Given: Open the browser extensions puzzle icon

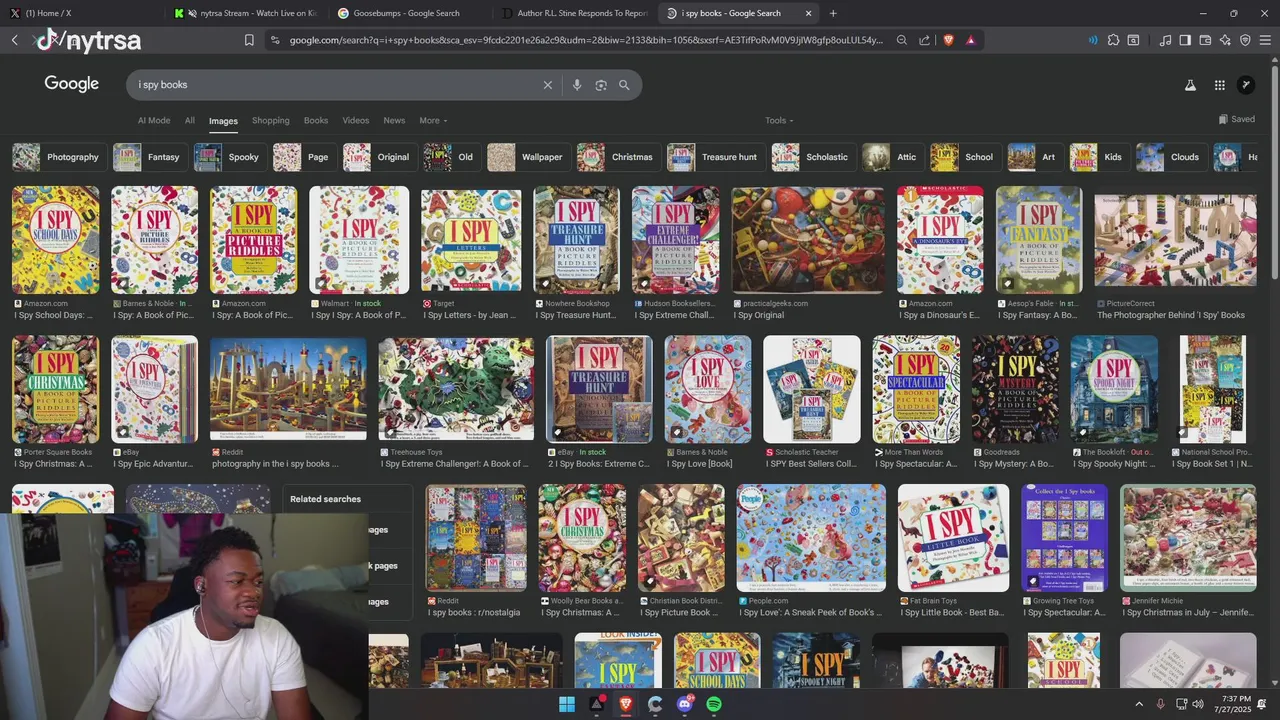Looking at the screenshot, I should coord(1113,40).
